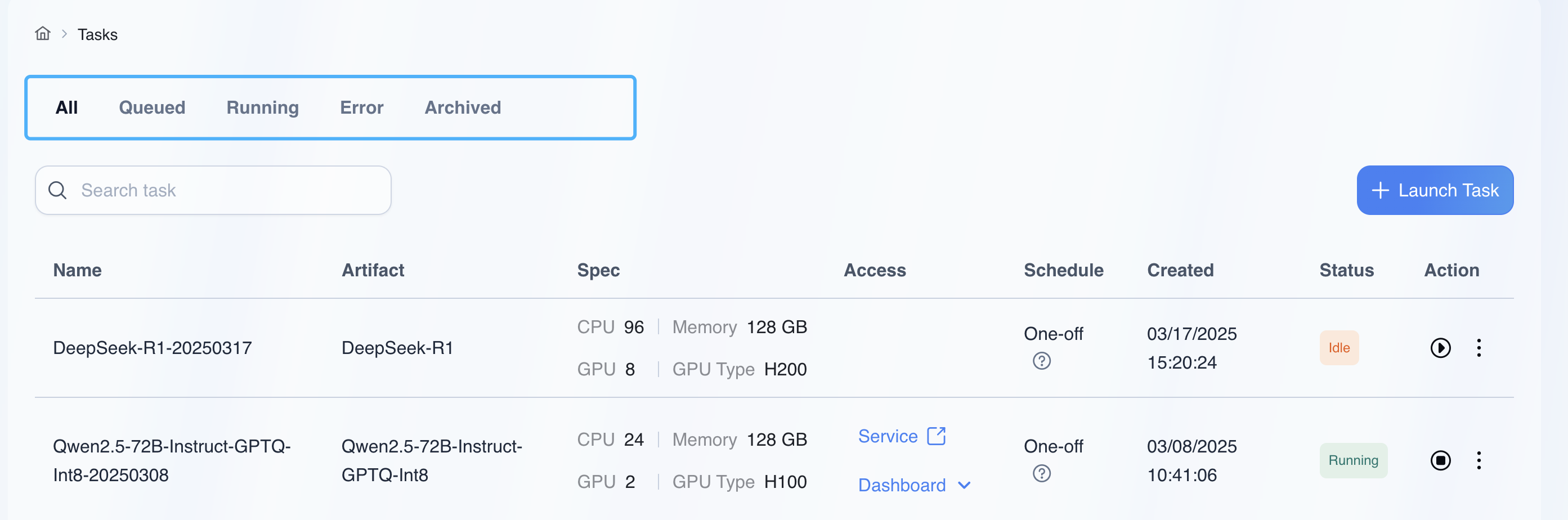1568x520 pixels.
Task: Open more options for Qwen2.5 task
Action: [1479, 460]
